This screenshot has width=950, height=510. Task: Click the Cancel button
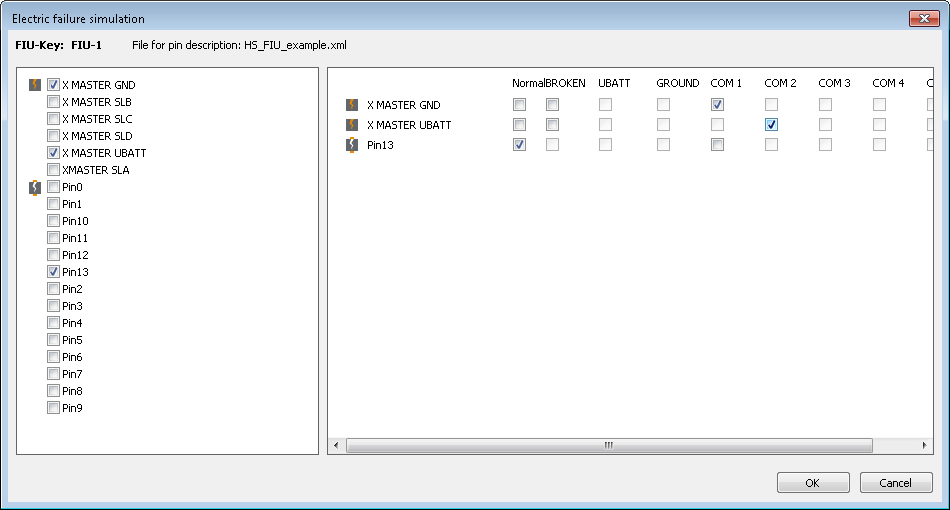895,483
